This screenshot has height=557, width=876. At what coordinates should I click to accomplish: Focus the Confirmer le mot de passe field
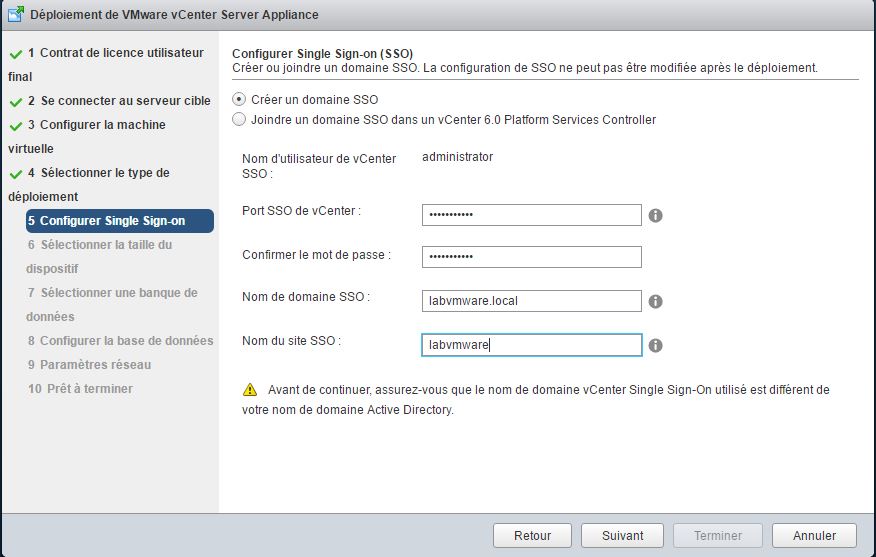tap(531, 257)
